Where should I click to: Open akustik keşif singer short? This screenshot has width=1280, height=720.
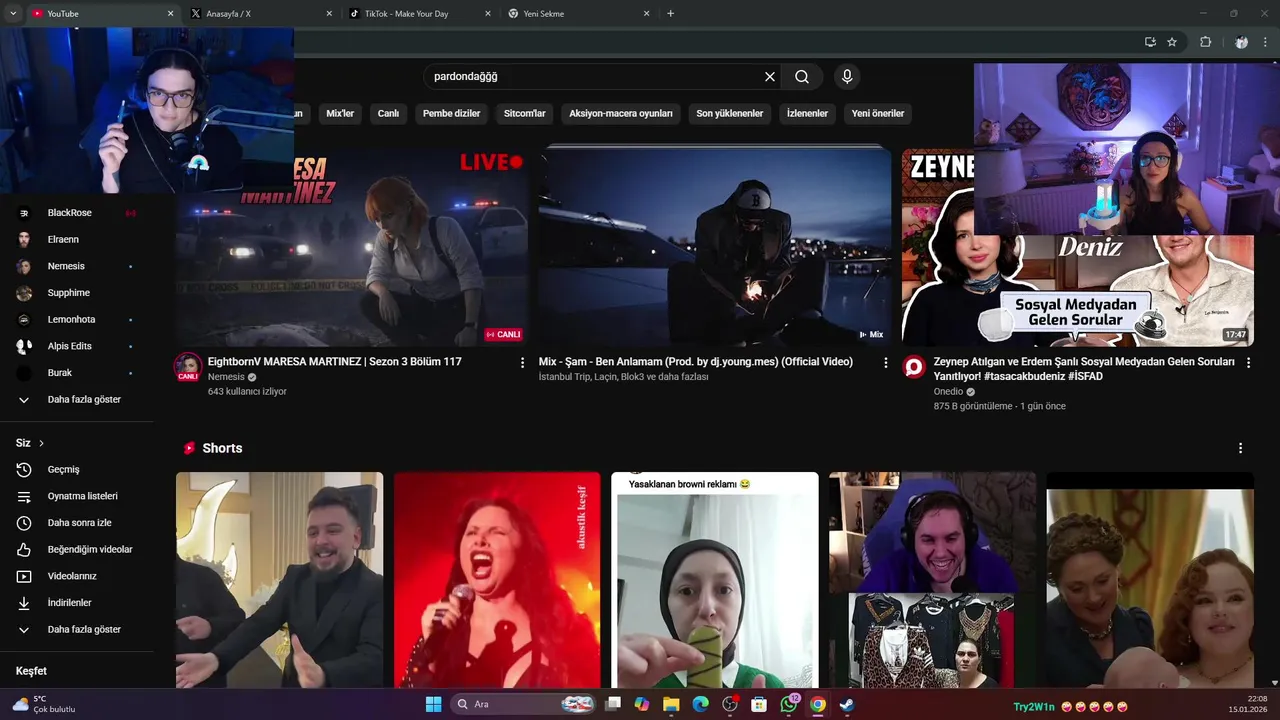[497, 580]
